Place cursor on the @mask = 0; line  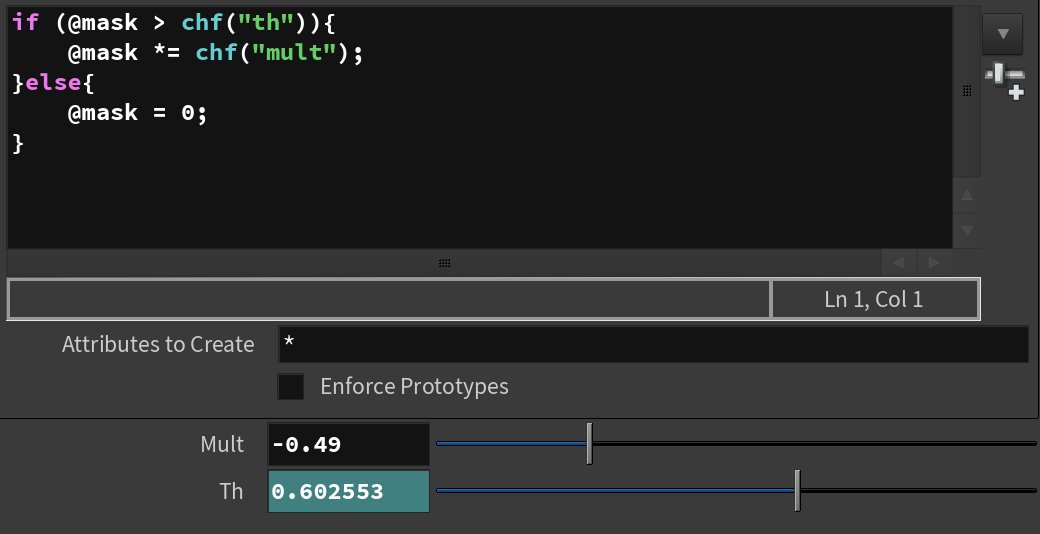137,113
